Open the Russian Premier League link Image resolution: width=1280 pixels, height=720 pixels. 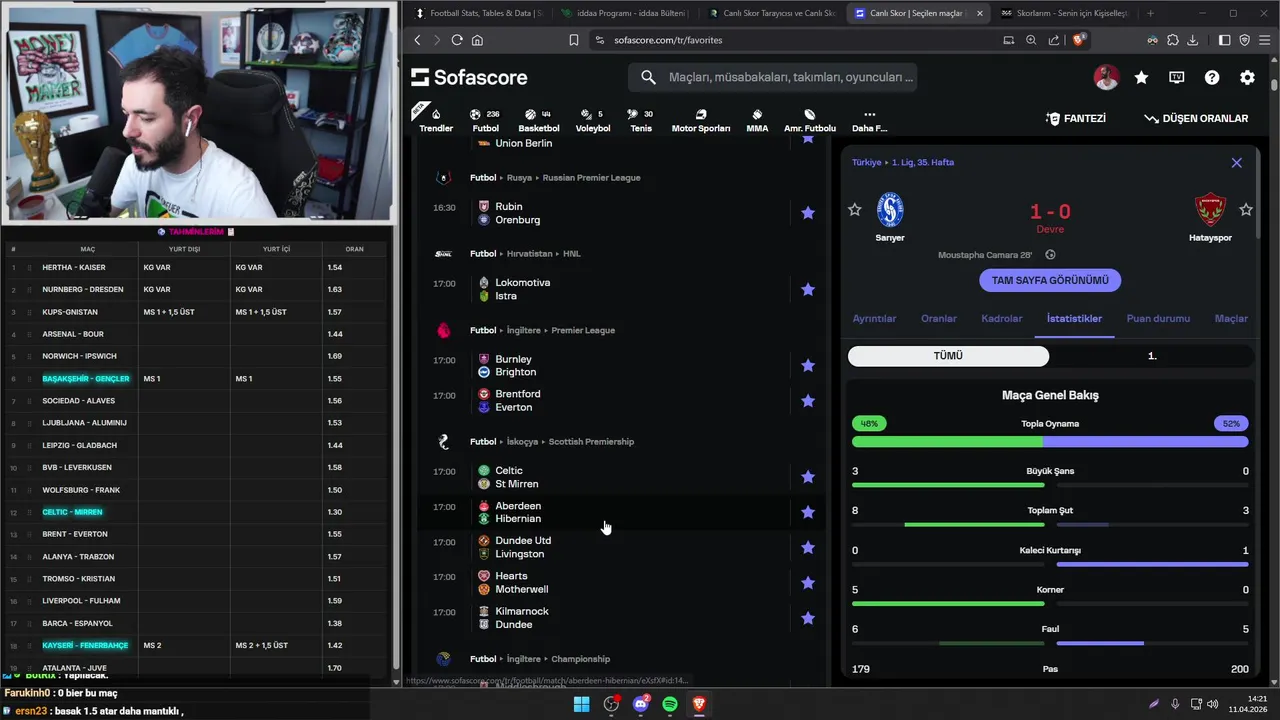(591, 177)
